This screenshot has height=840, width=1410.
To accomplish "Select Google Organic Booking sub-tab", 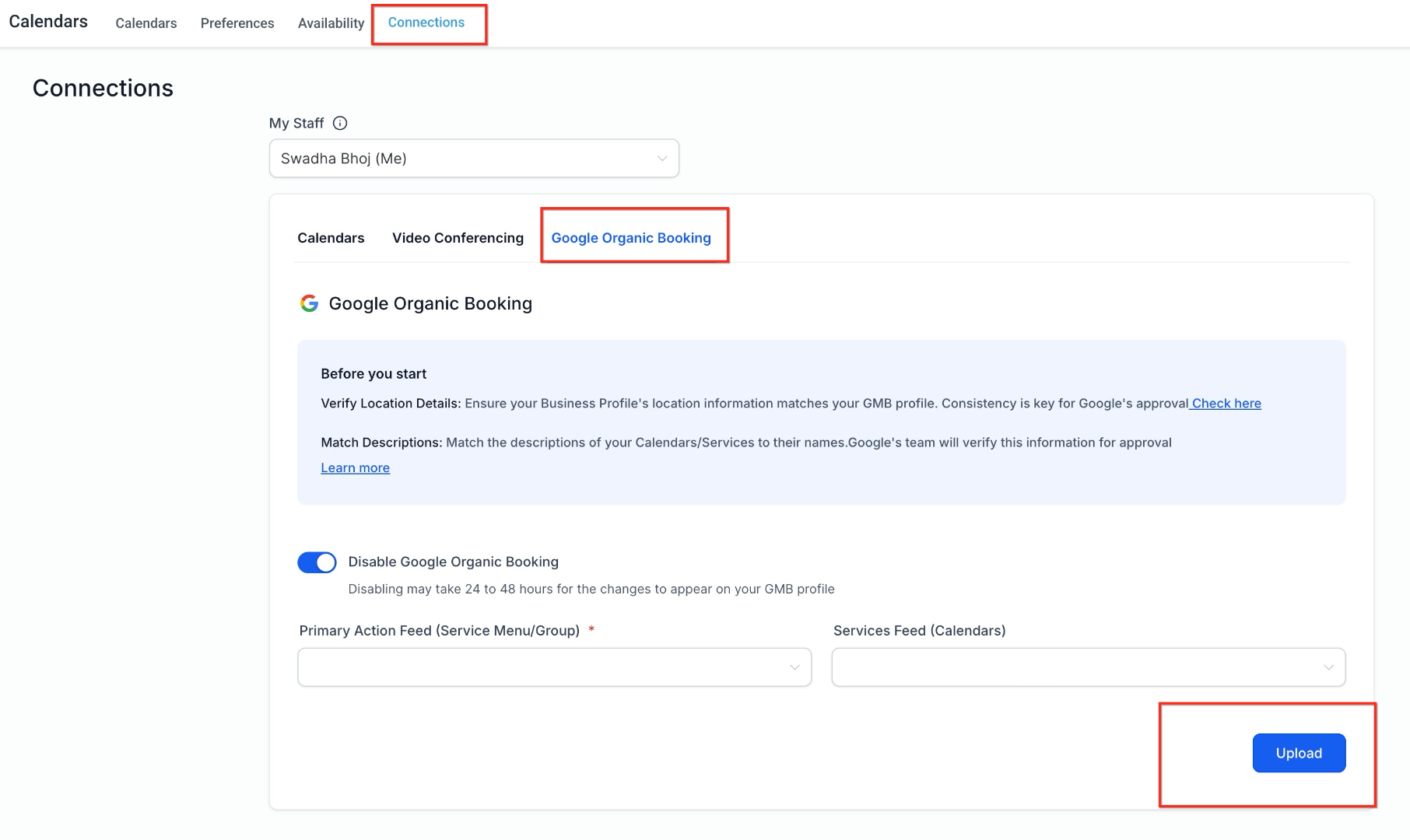I will coord(631,238).
